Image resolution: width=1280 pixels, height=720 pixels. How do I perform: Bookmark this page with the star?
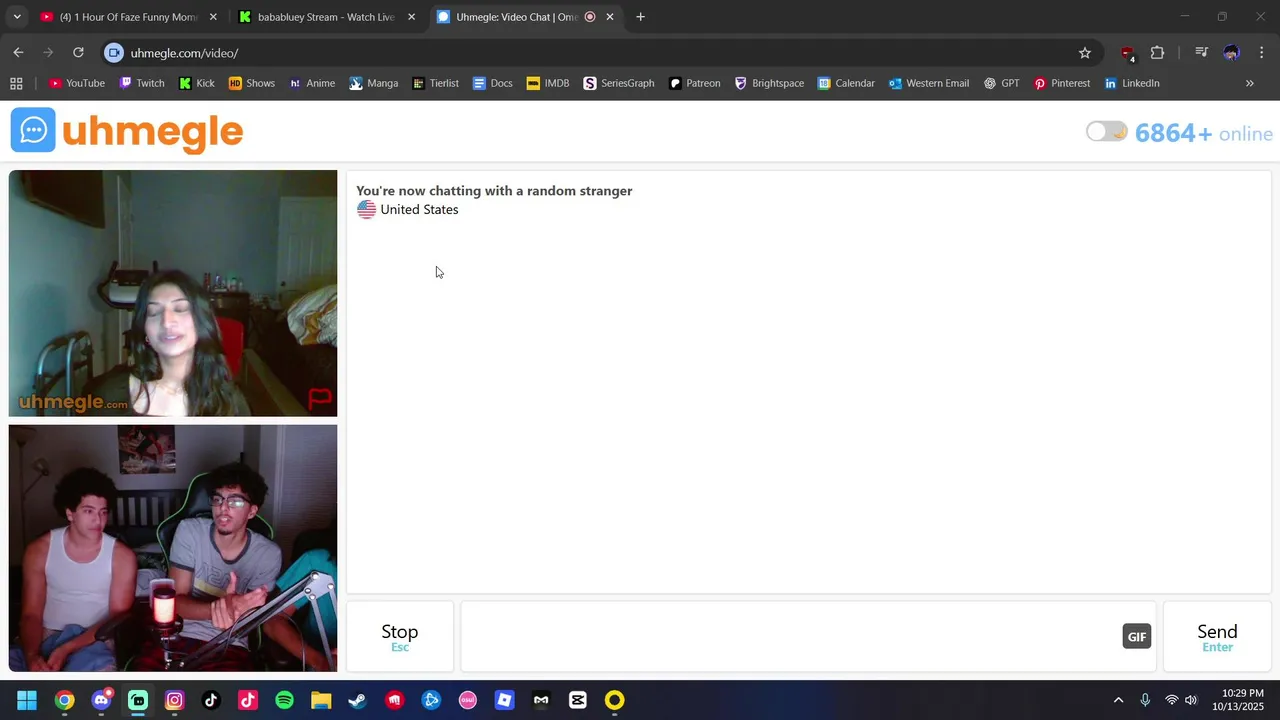point(1085,53)
